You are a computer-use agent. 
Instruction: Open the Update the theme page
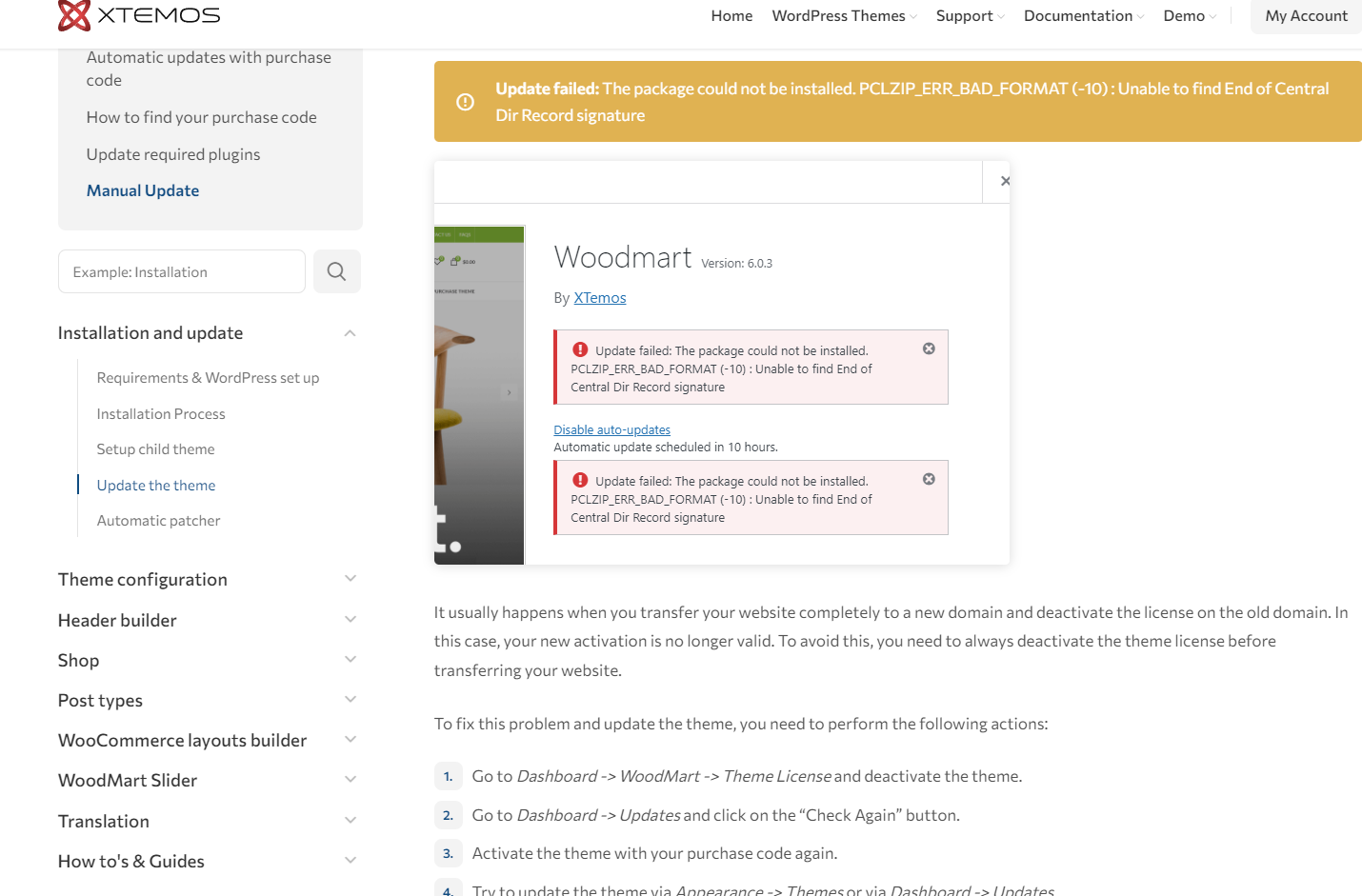click(x=156, y=486)
